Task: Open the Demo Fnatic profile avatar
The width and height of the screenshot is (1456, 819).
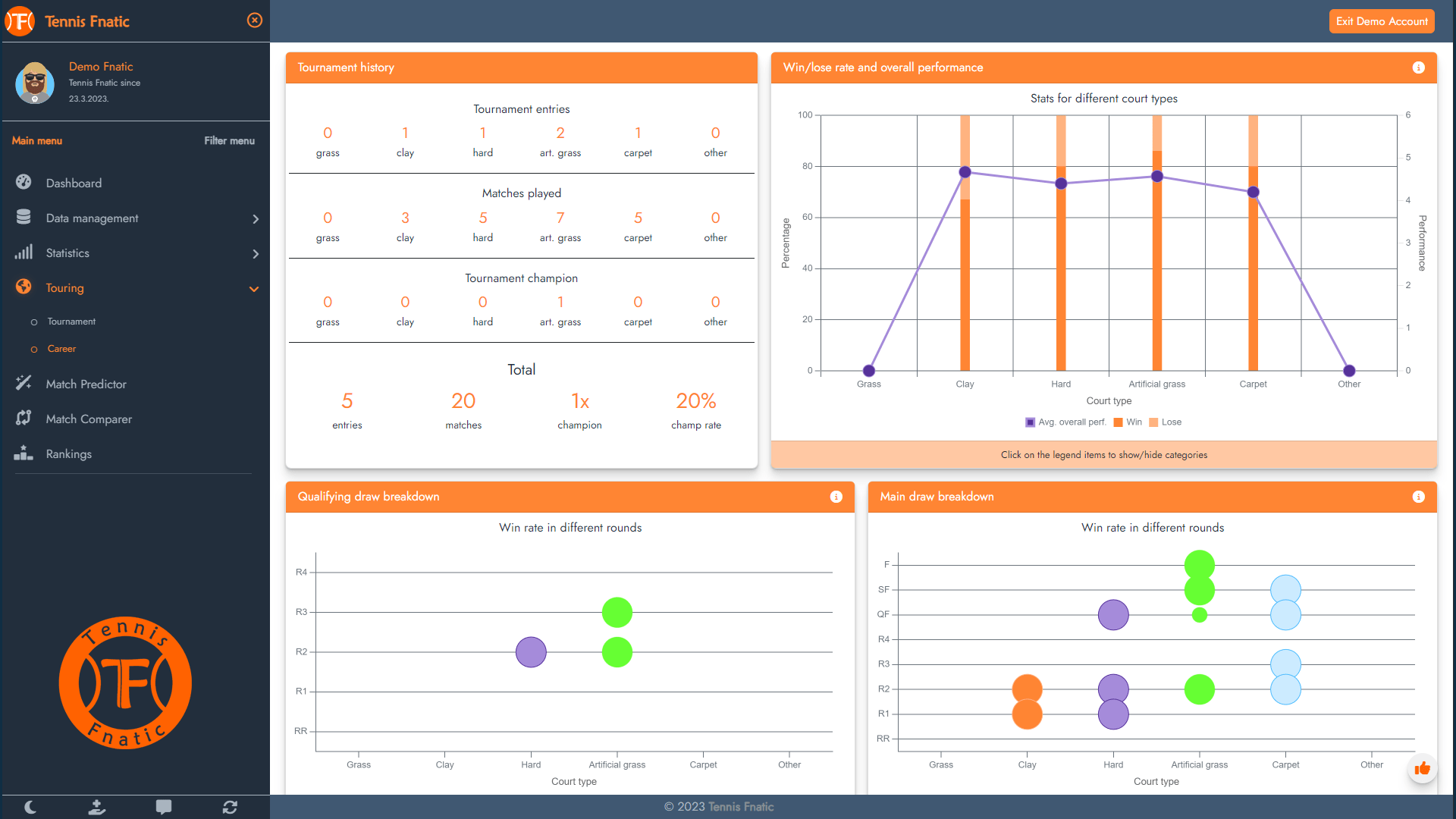Action: [35, 83]
